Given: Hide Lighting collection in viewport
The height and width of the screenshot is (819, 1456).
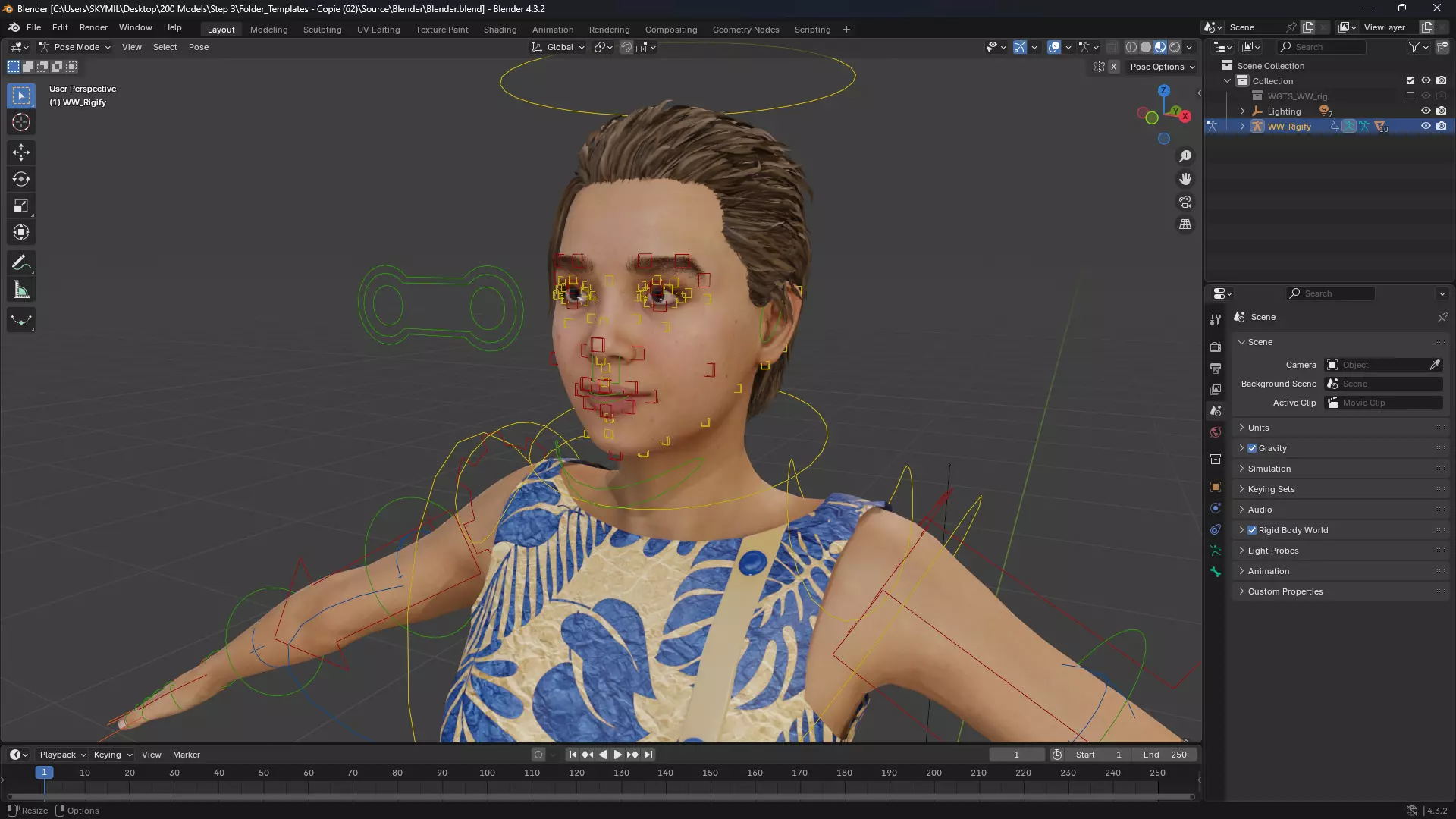Looking at the screenshot, I should 1426,111.
